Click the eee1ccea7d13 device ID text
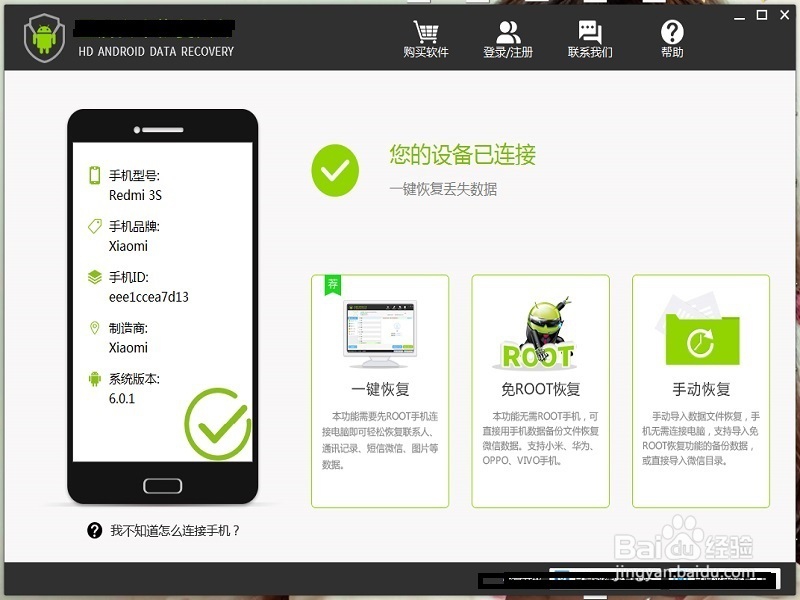 point(148,297)
